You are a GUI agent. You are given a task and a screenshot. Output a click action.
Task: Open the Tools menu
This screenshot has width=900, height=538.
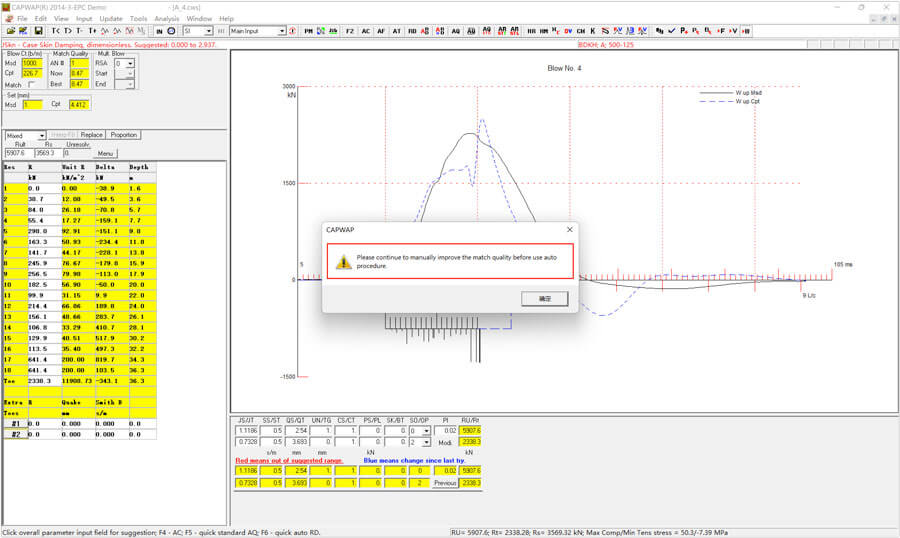[x=138, y=18]
